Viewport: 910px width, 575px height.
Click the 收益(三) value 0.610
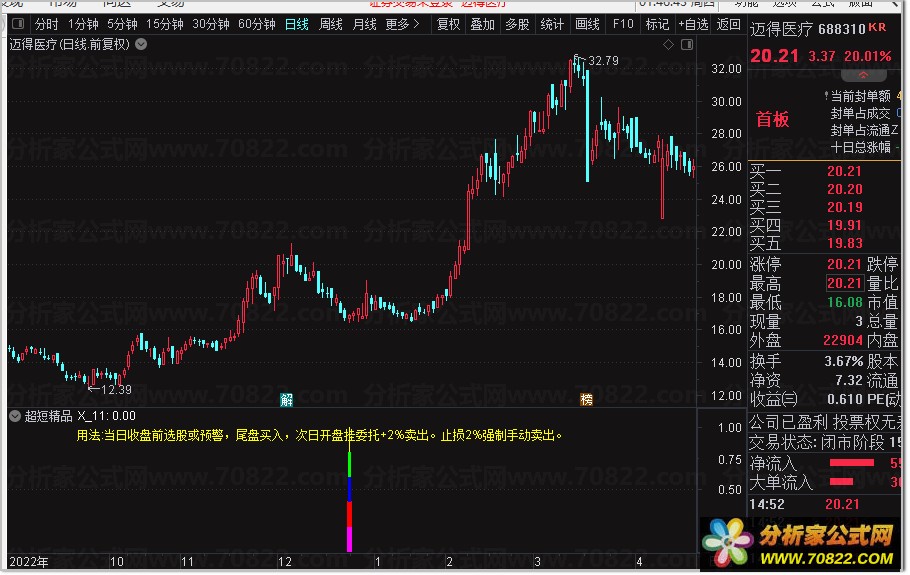845,399
